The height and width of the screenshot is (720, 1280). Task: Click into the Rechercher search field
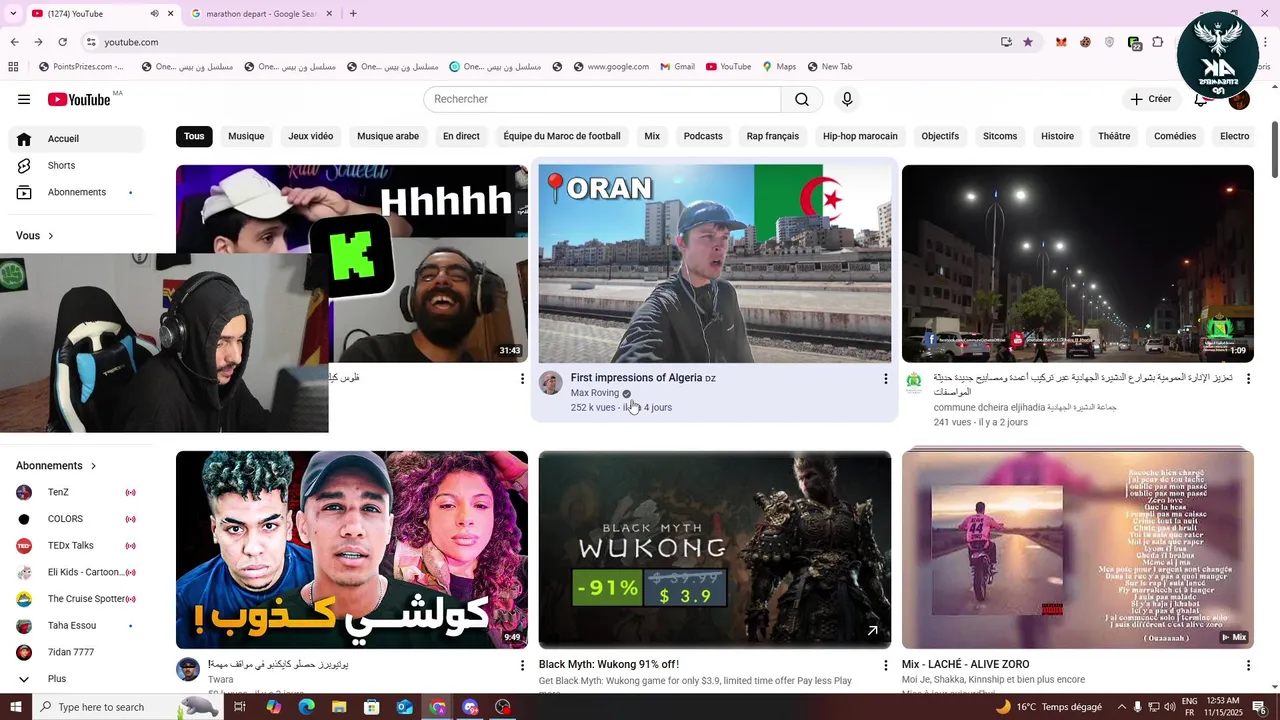click(x=602, y=99)
